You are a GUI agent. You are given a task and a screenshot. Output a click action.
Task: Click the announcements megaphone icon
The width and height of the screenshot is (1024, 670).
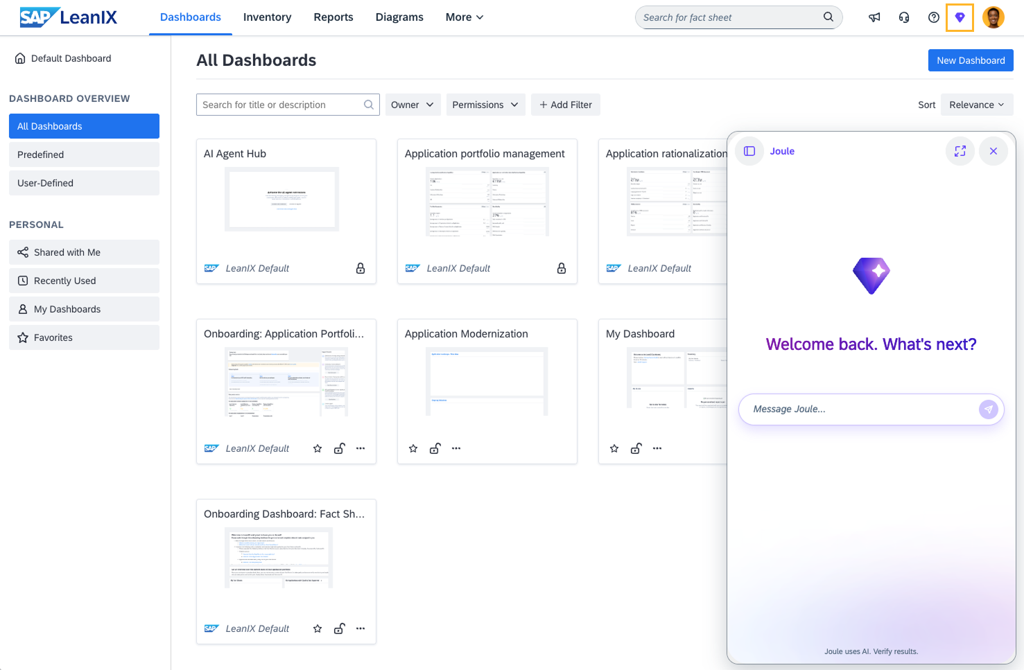click(x=874, y=18)
